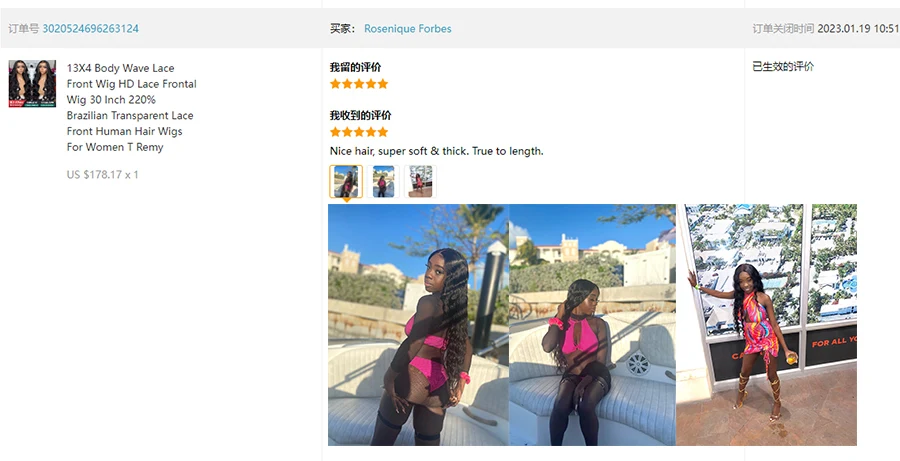
Task: Click the review text 'Nice hair, super soft'
Action: (x=379, y=152)
